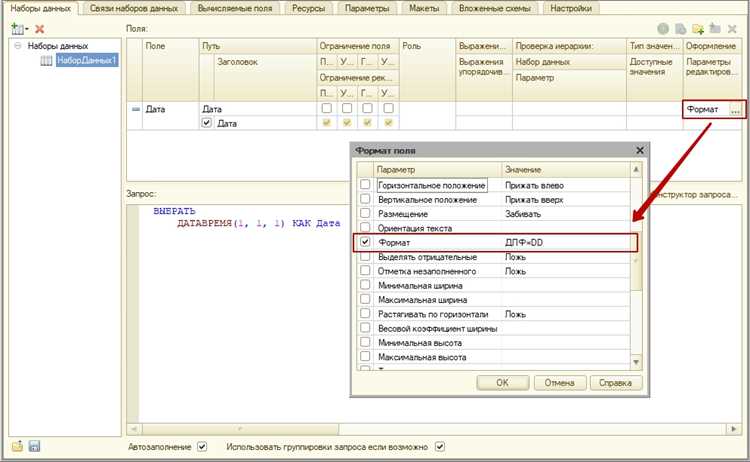The image size is (750, 462).
Task: Switch to Вложенные схемы tab
Action: tap(495, 8)
